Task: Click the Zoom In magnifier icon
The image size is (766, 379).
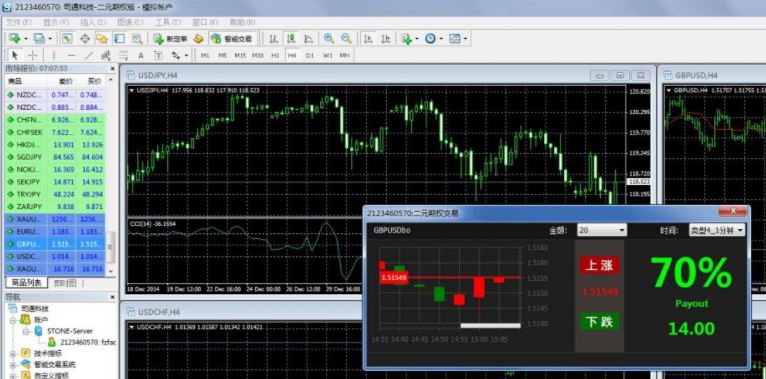Action: click(x=329, y=39)
